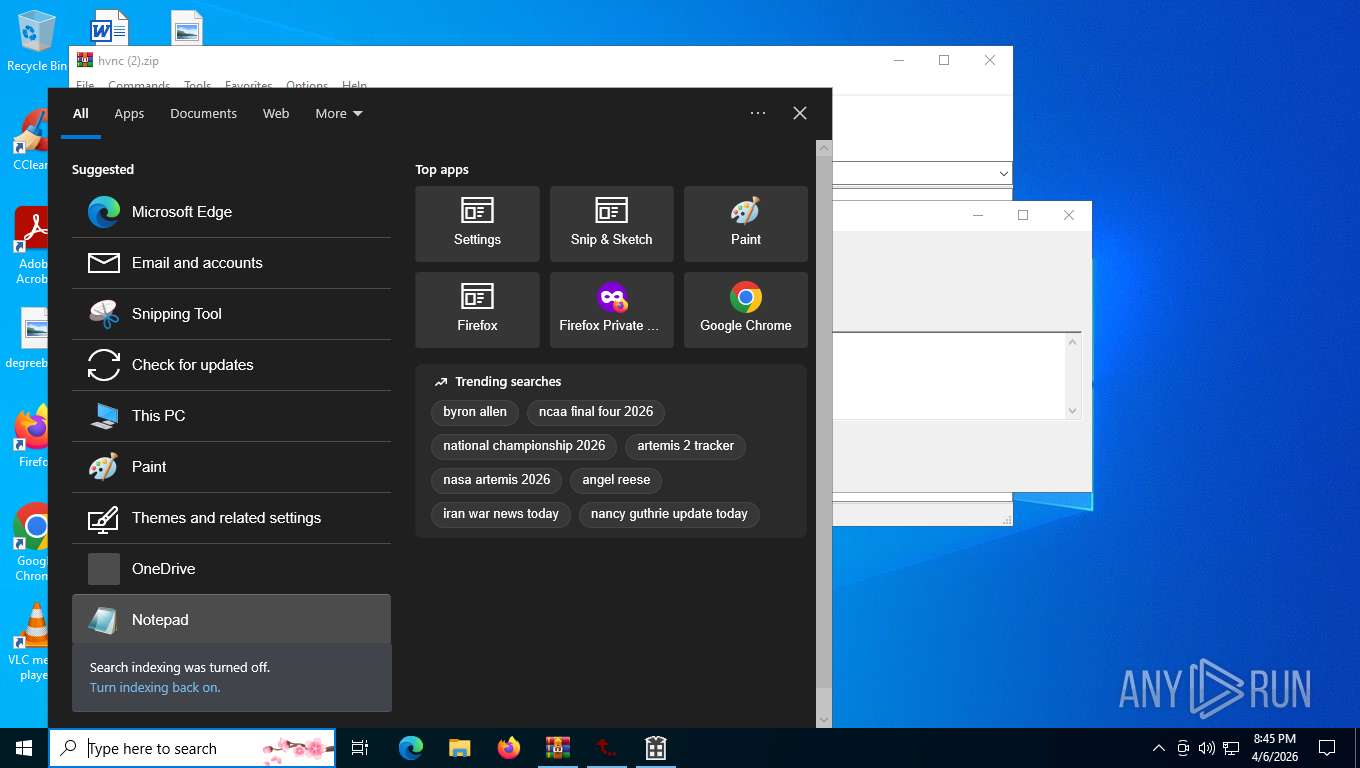Open the last taskbar app icon
The image size is (1360, 768).
(x=656, y=748)
